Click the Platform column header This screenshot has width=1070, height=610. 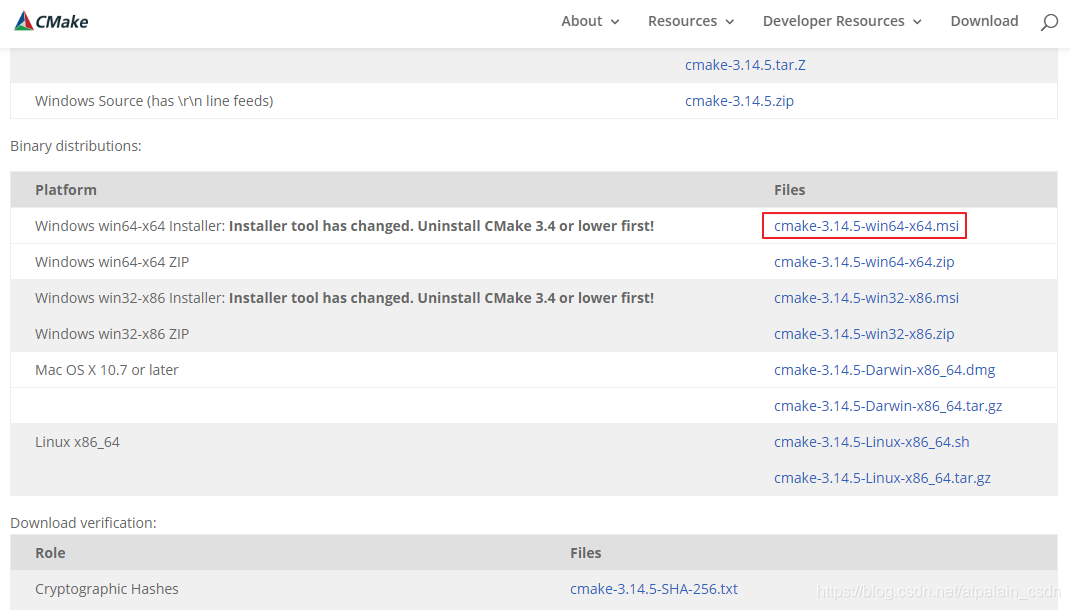[66, 190]
